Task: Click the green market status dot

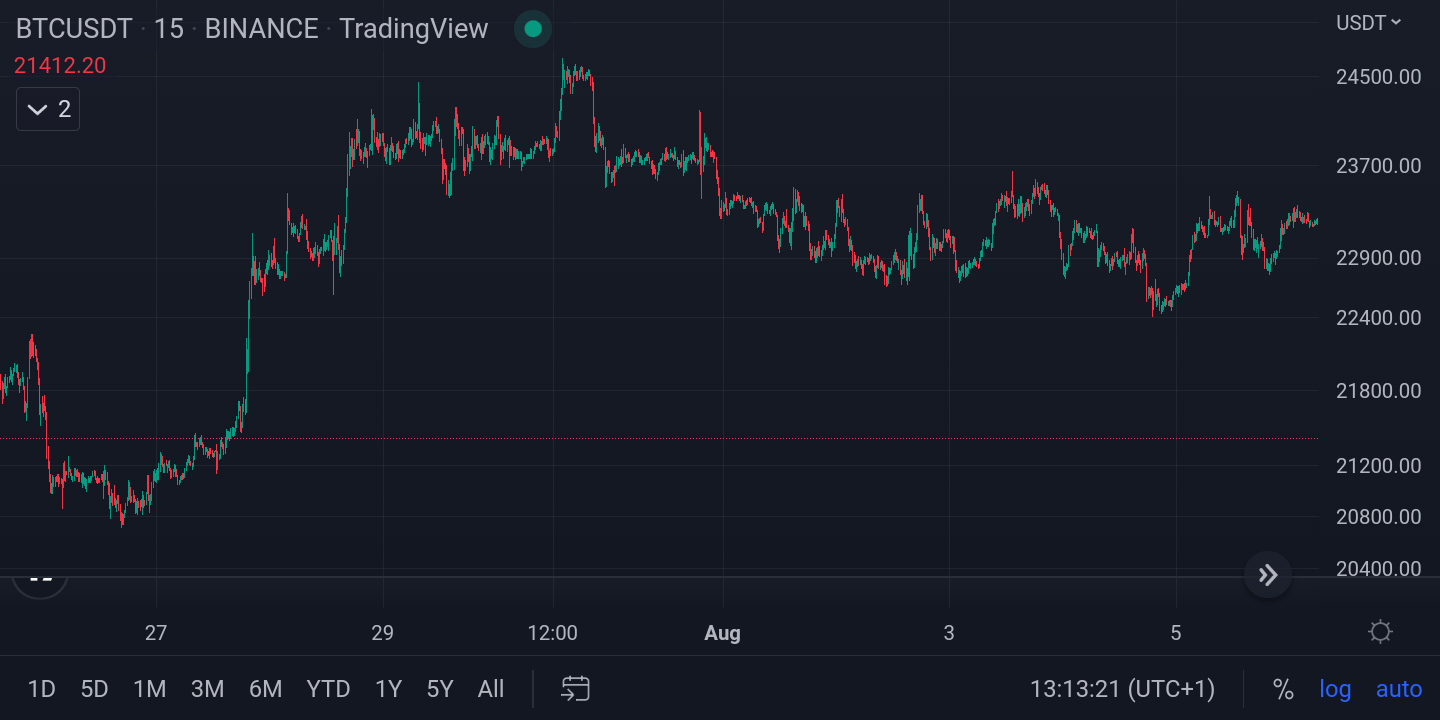Action: (x=532, y=29)
